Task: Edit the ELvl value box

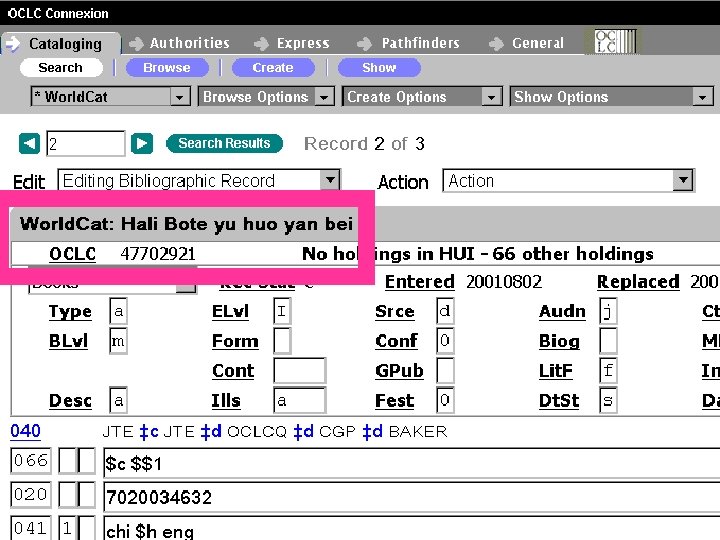Action: click(282, 311)
